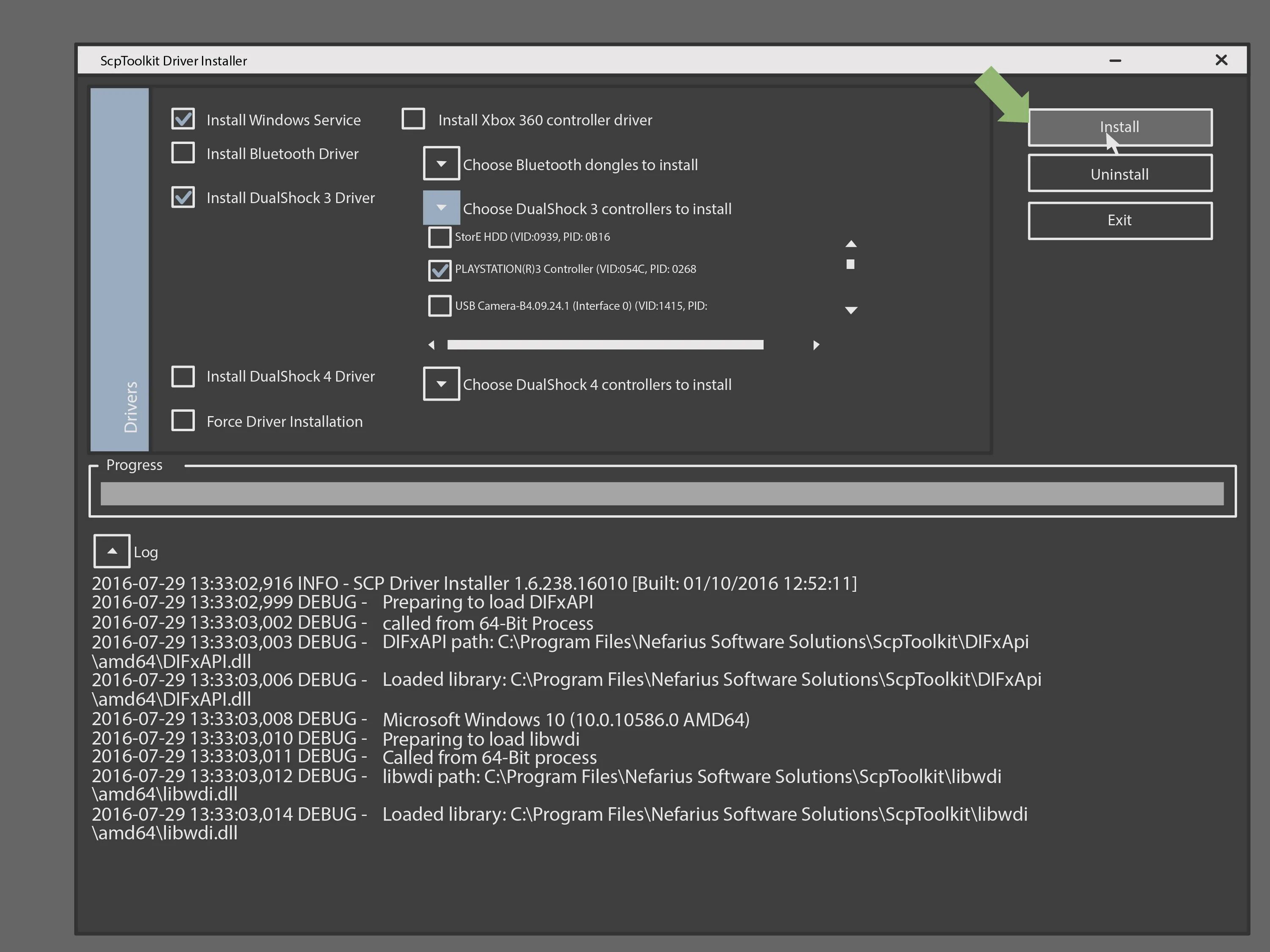Select USB Camera device checkbox
This screenshot has width=1270, height=952.
tap(440, 306)
